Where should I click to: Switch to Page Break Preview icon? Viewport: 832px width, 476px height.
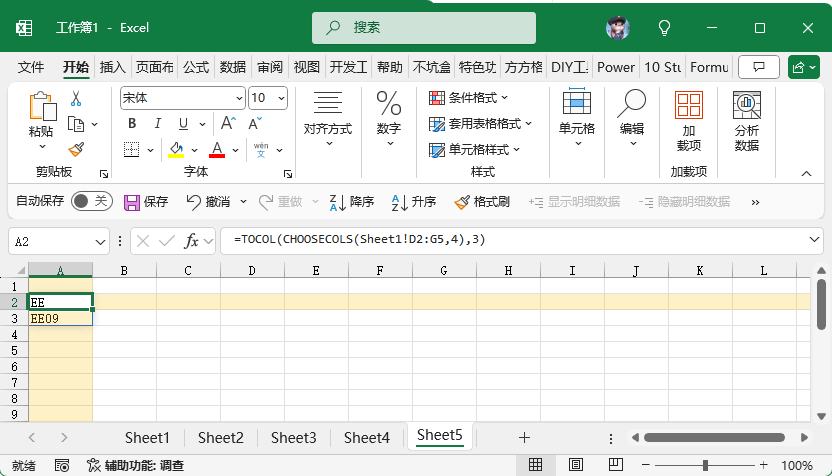[x=616, y=465]
